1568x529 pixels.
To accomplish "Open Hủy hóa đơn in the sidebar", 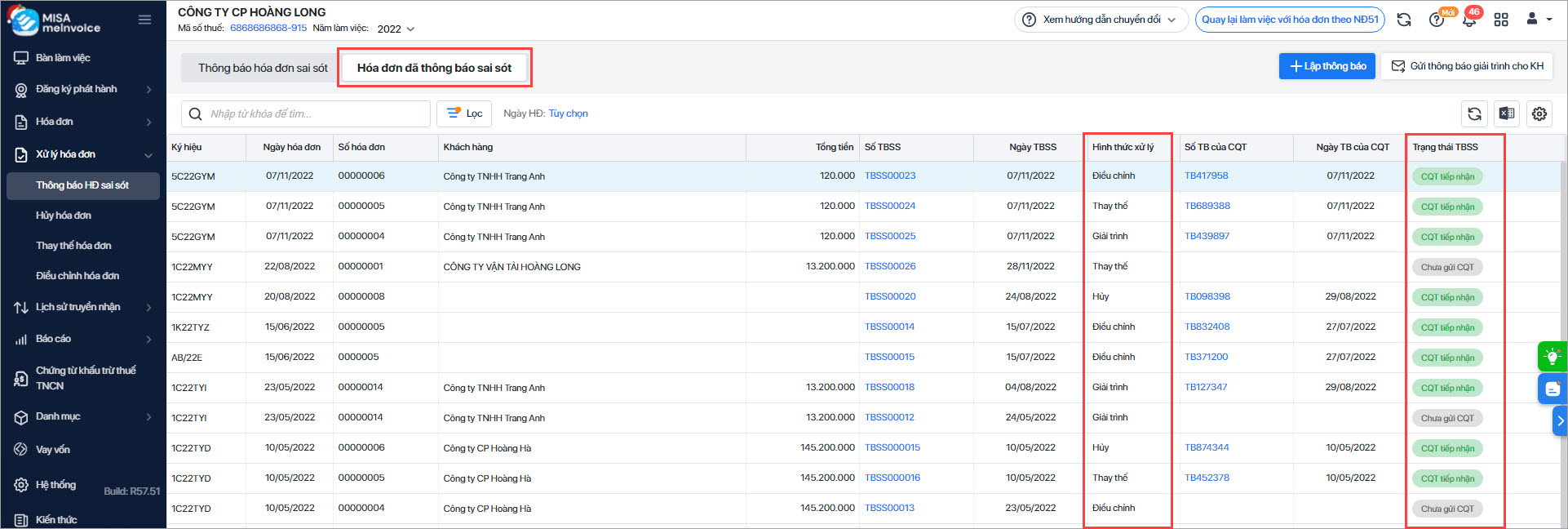I will pos(64,216).
